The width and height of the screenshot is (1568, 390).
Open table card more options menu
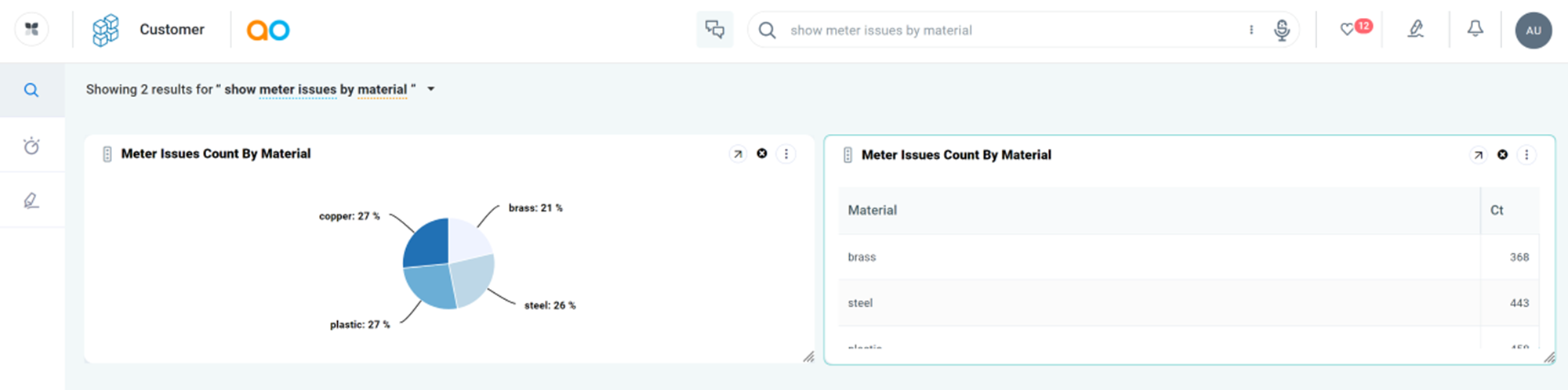tap(1526, 155)
